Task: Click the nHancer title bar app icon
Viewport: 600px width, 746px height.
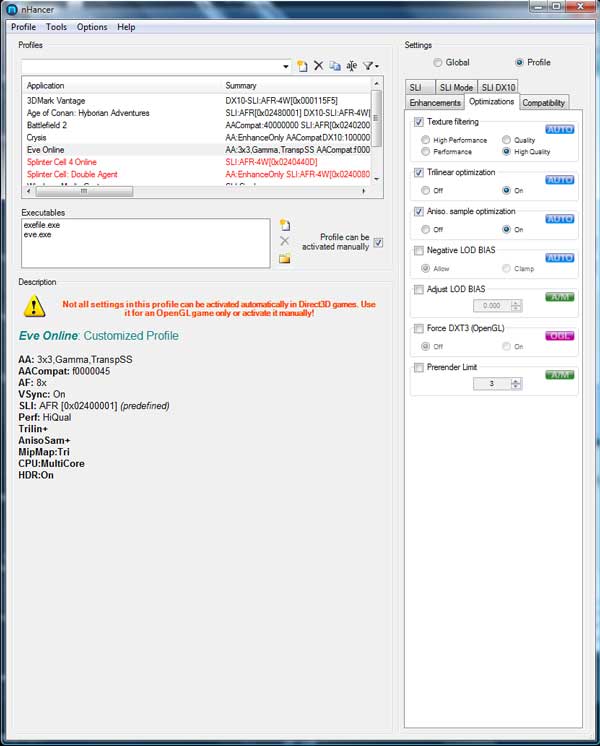Action: click(12, 10)
